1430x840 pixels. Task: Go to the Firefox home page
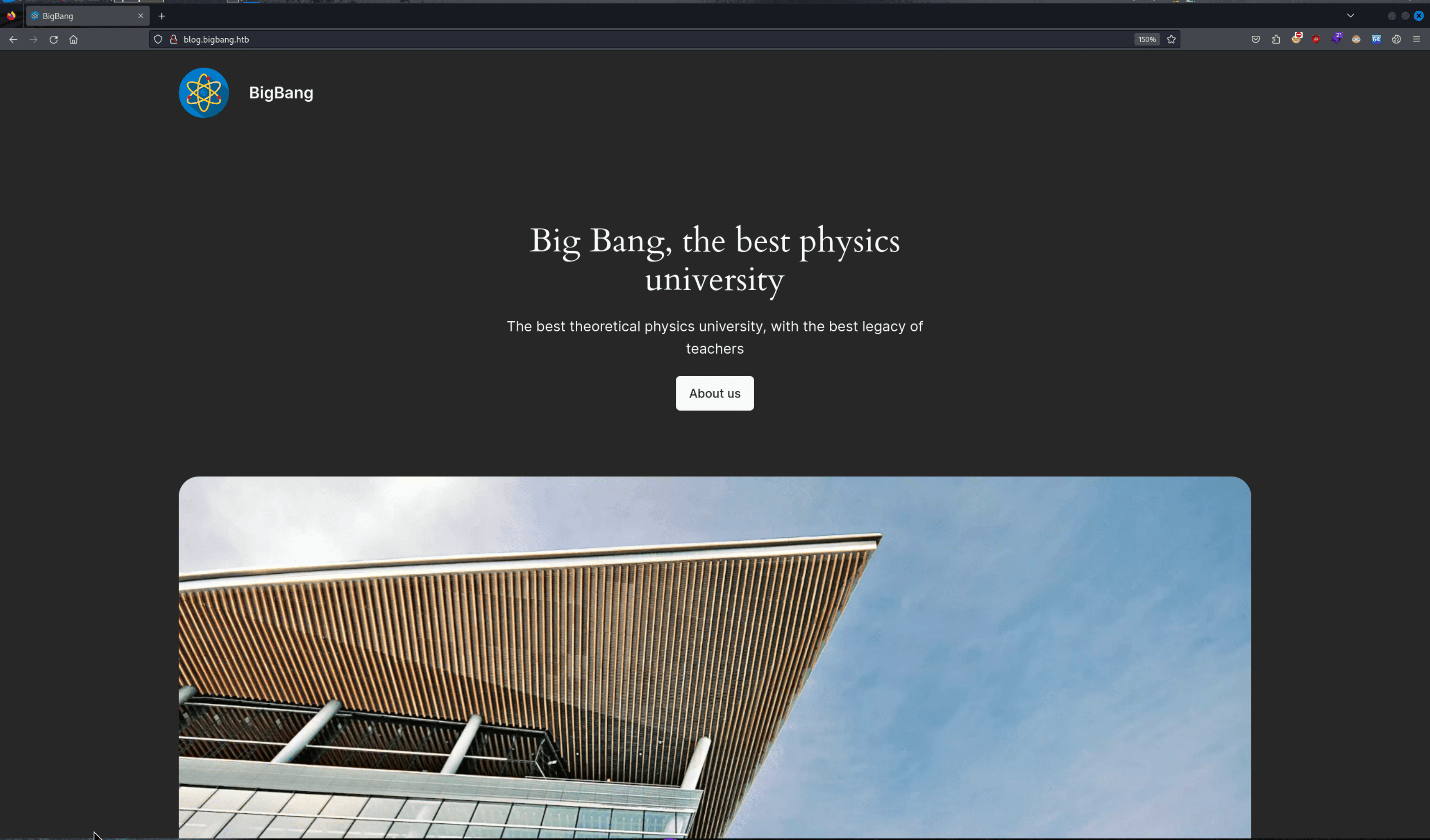(x=73, y=39)
